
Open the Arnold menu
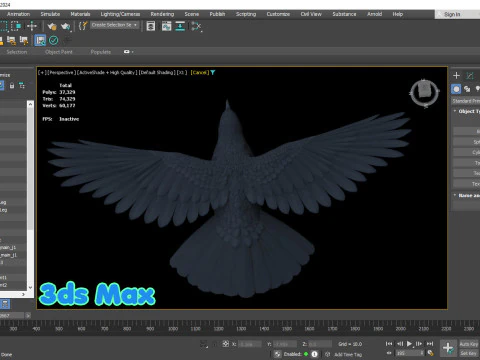coord(375,14)
